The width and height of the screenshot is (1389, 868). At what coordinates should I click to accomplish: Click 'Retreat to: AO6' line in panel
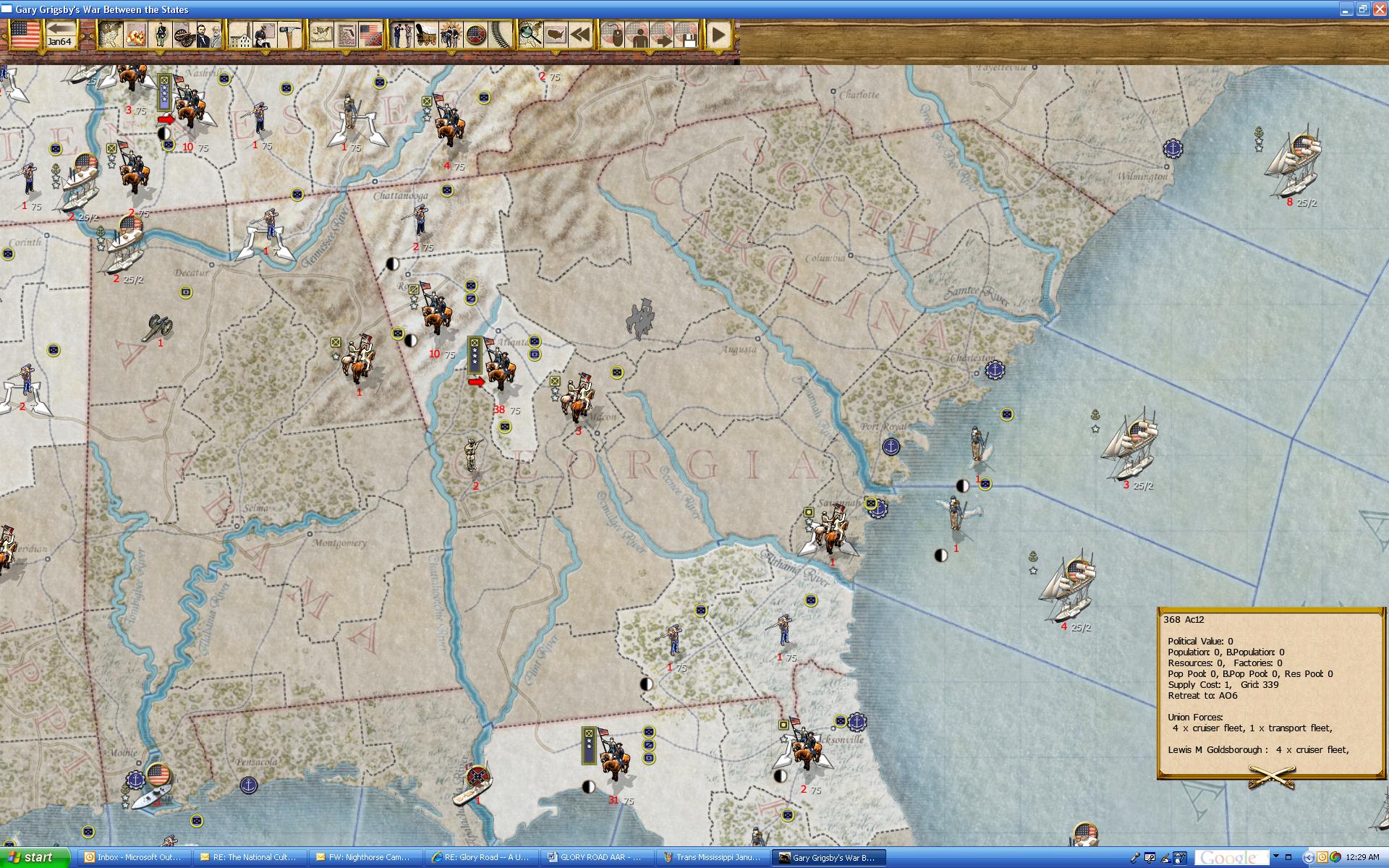point(1202,695)
